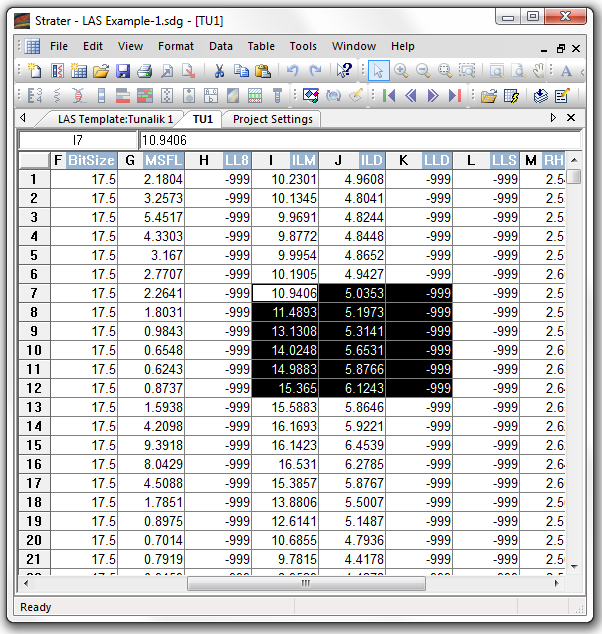The image size is (602, 634).
Task: Click the line/symbol log curve icon
Action: point(57,96)
